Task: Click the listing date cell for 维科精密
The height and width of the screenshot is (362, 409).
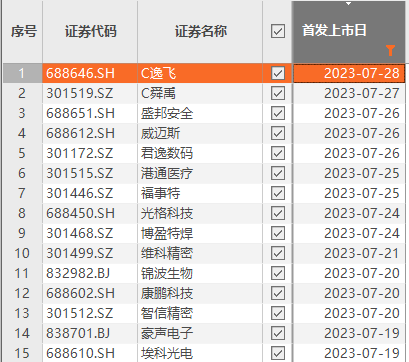Action: (x=349, y=253)
